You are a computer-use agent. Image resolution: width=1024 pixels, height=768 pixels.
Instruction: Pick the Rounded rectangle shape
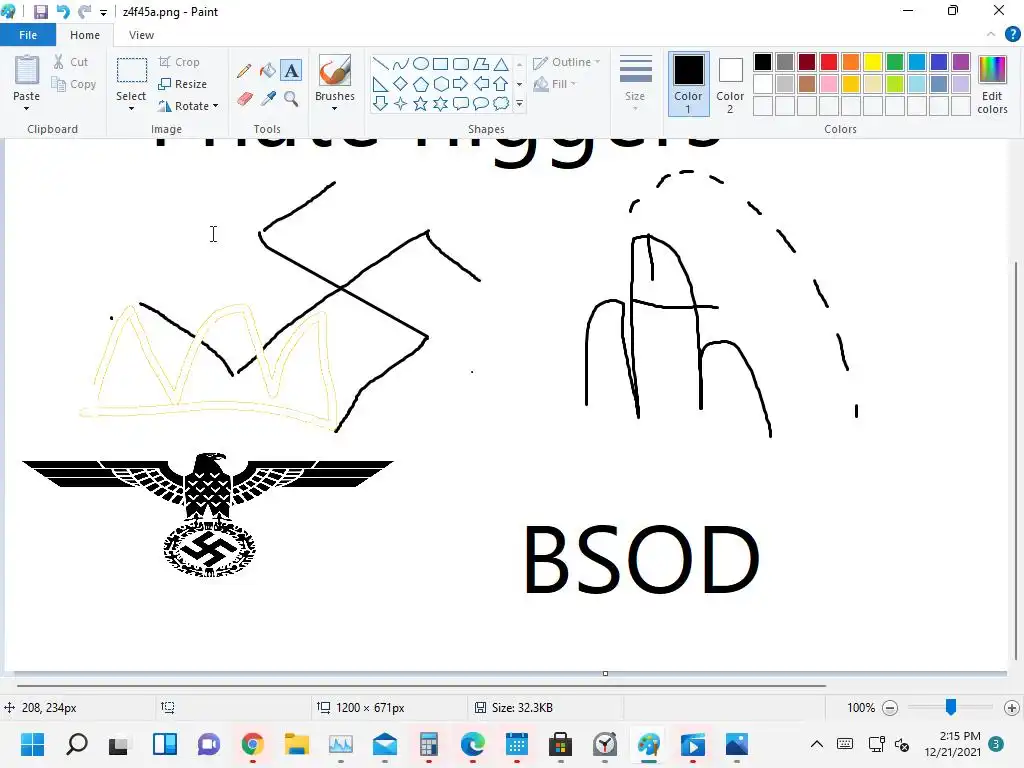pyautogui.click(x=461, y=64)
